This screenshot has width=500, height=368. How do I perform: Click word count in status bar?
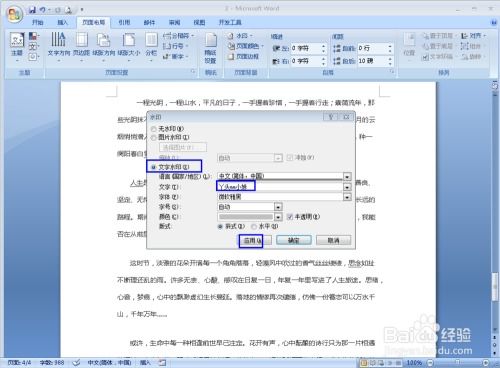(52, 363)
